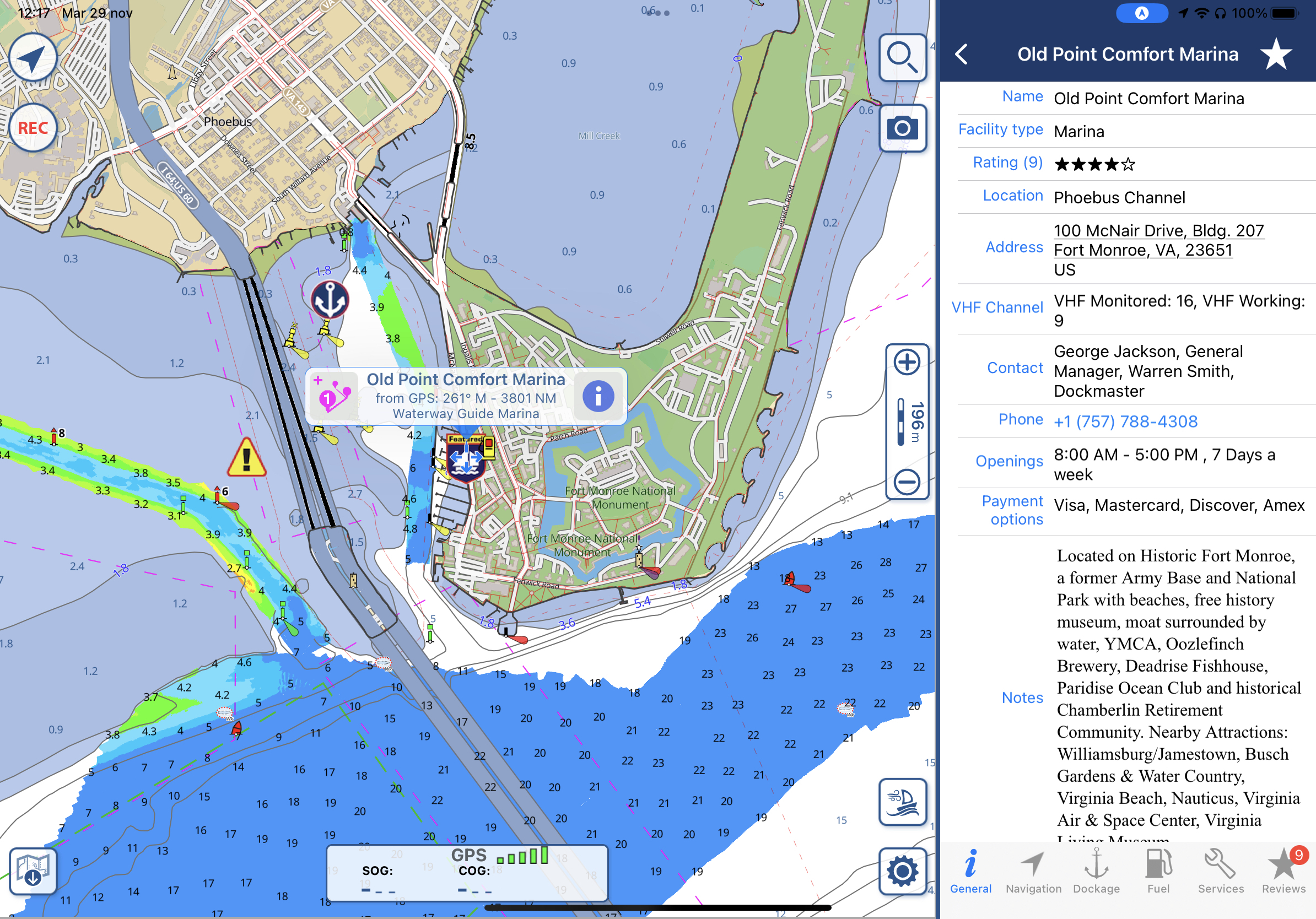This screenshot has width=1316, height=919.
Task: Open the settings gear button
Action: (x=903, y=872)
